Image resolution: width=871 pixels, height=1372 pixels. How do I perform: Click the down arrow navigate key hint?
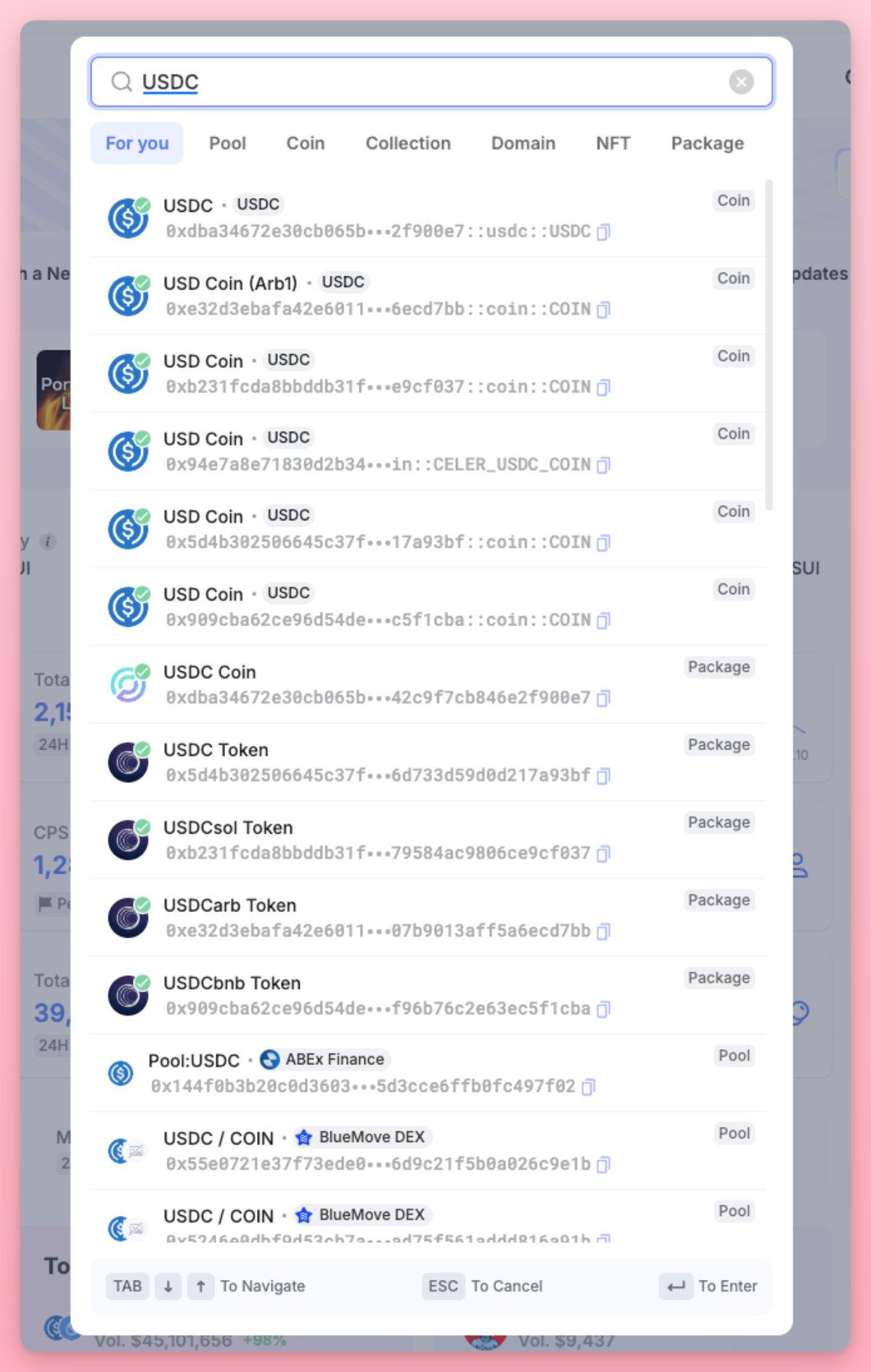168,1286
